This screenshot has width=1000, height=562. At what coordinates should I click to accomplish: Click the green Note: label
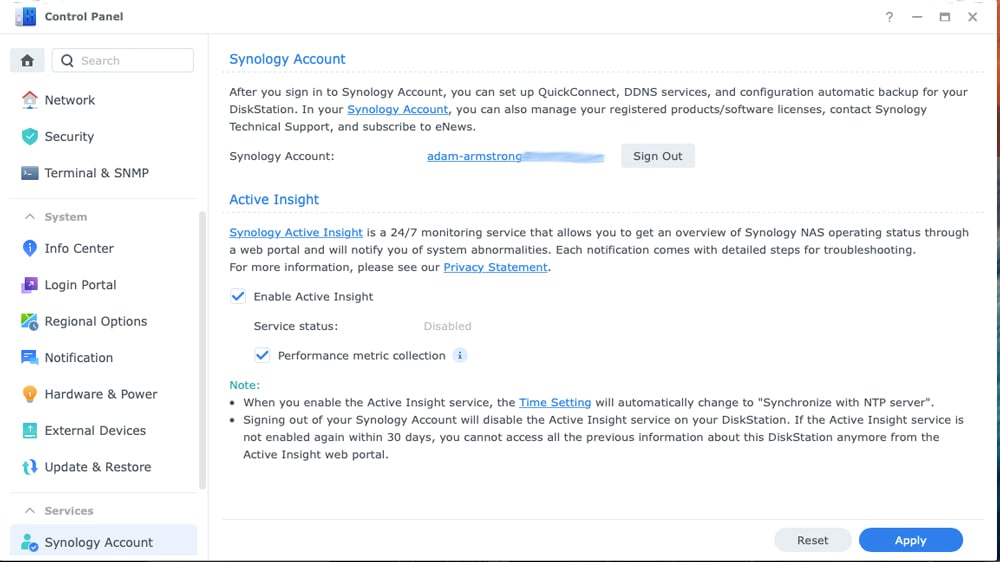point(244,385)
